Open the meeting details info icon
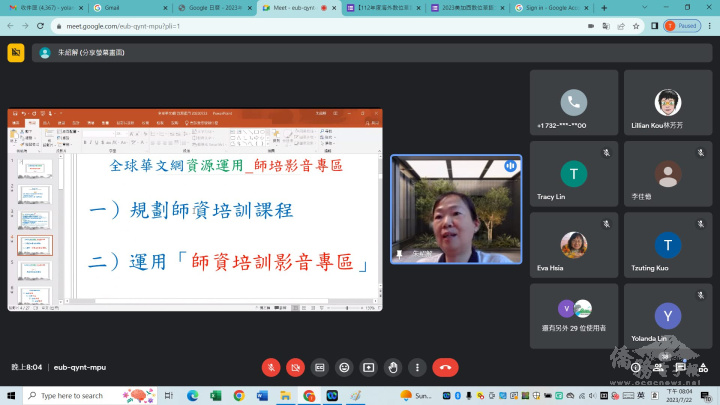 click(x=636, y=367)
